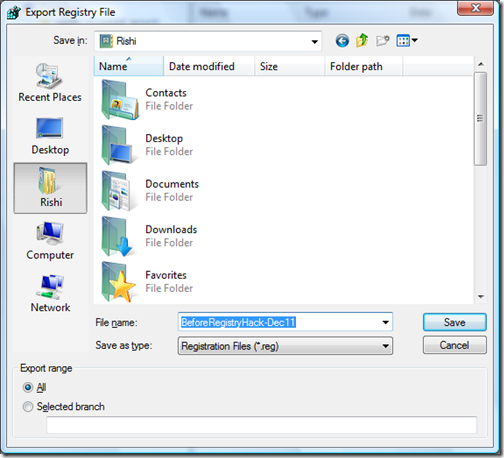
Task: Click the file list scrollbar thumb
Action: [x=480, y=119]
